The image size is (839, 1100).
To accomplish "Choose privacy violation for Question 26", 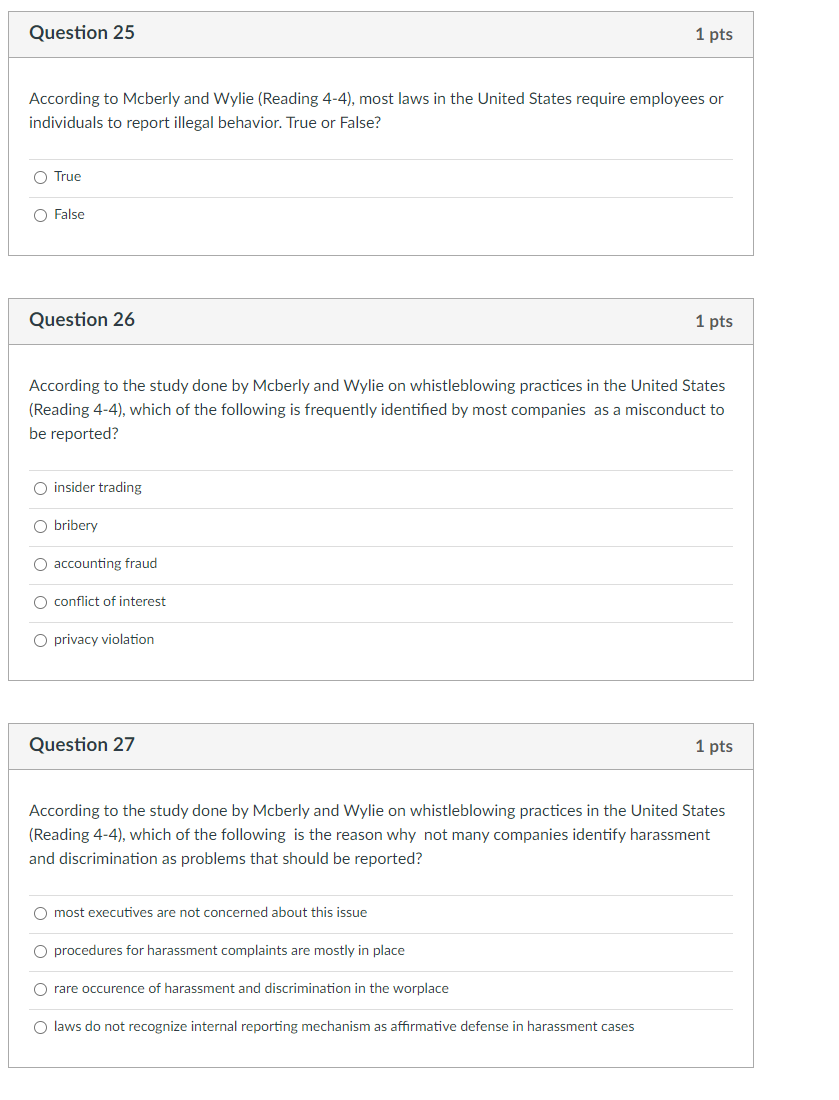I will [x=40, y=639].
